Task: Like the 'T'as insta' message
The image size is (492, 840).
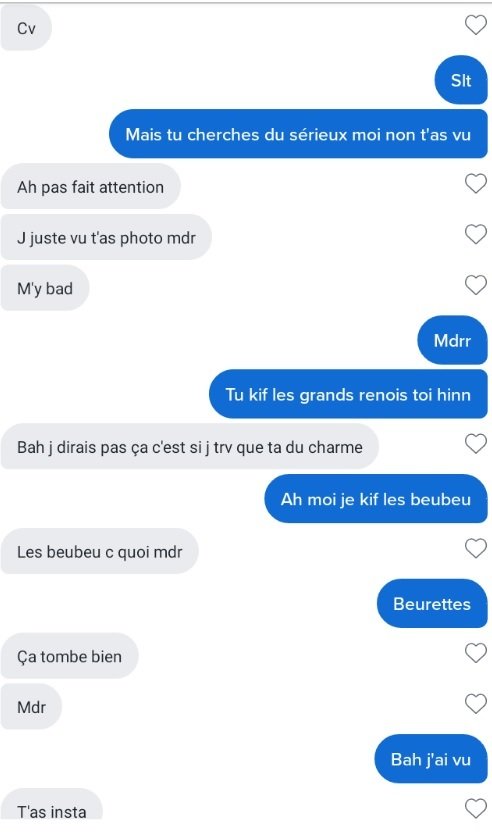Action: point(475,808)
